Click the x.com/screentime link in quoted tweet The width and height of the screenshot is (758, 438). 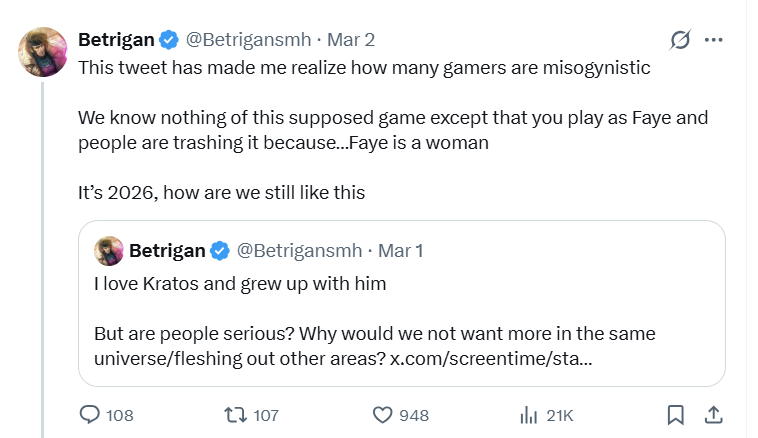coord(491,358)
